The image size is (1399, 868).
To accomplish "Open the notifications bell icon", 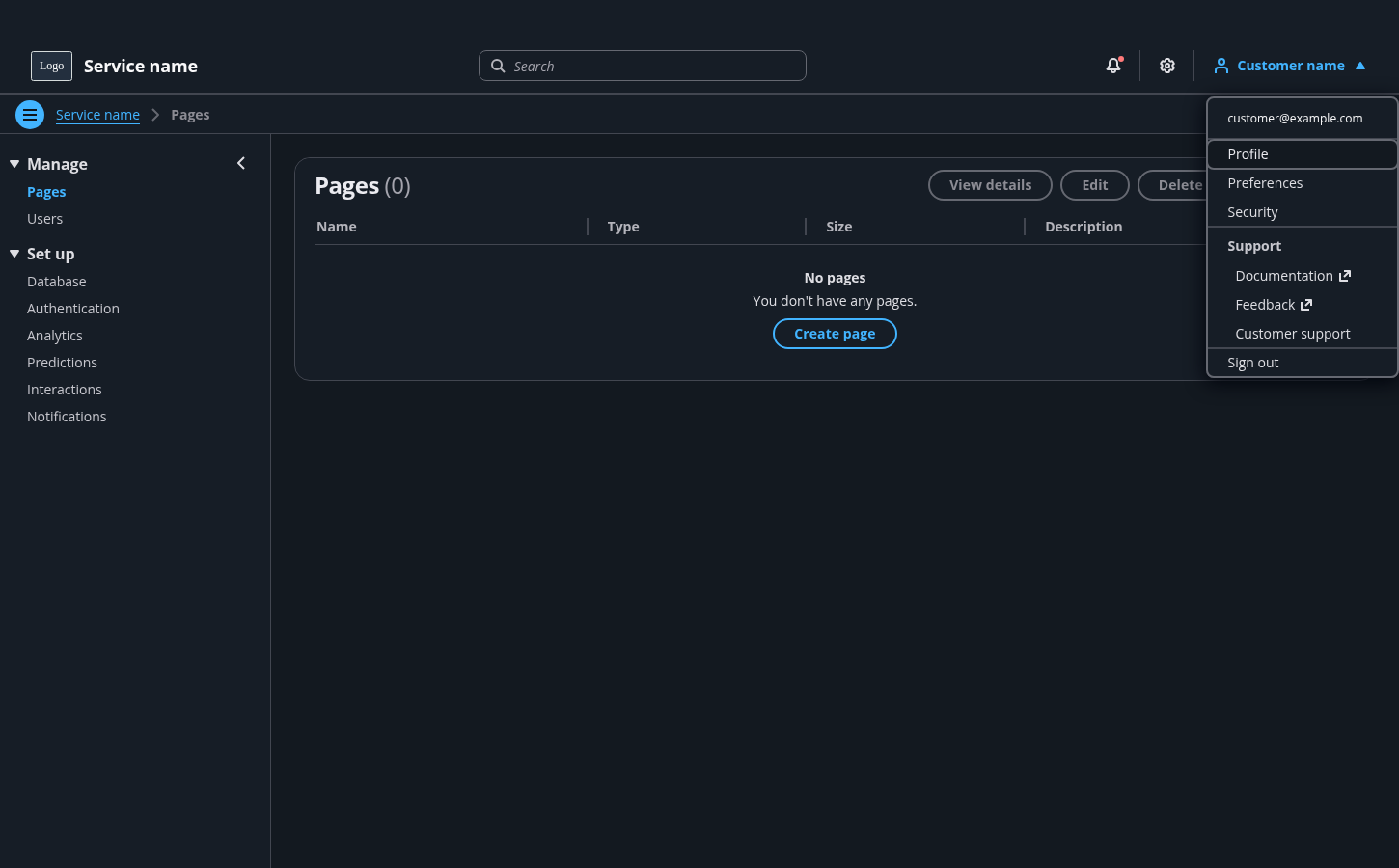I will click(x=1113, y=66).
